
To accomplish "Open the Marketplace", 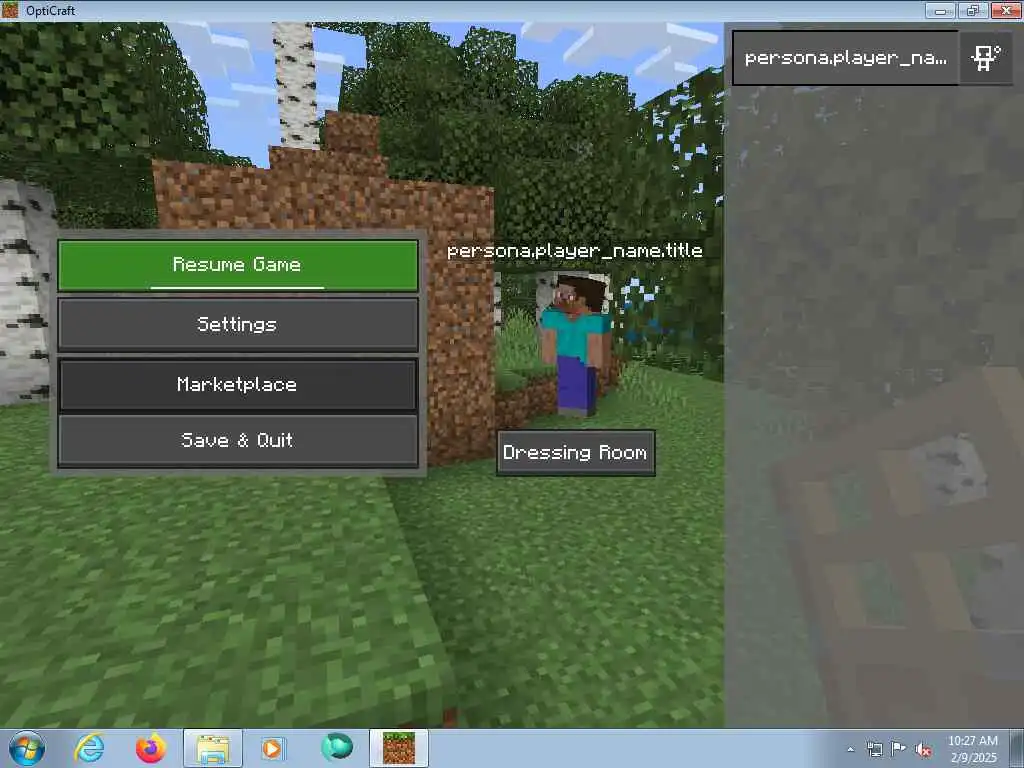I will (238, 385).
